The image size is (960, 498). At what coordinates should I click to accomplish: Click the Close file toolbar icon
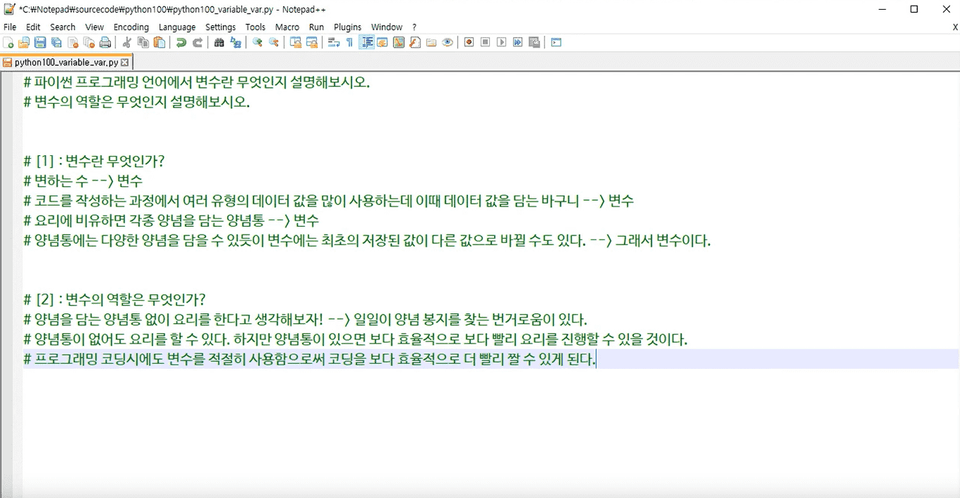(x=73, y=42)
